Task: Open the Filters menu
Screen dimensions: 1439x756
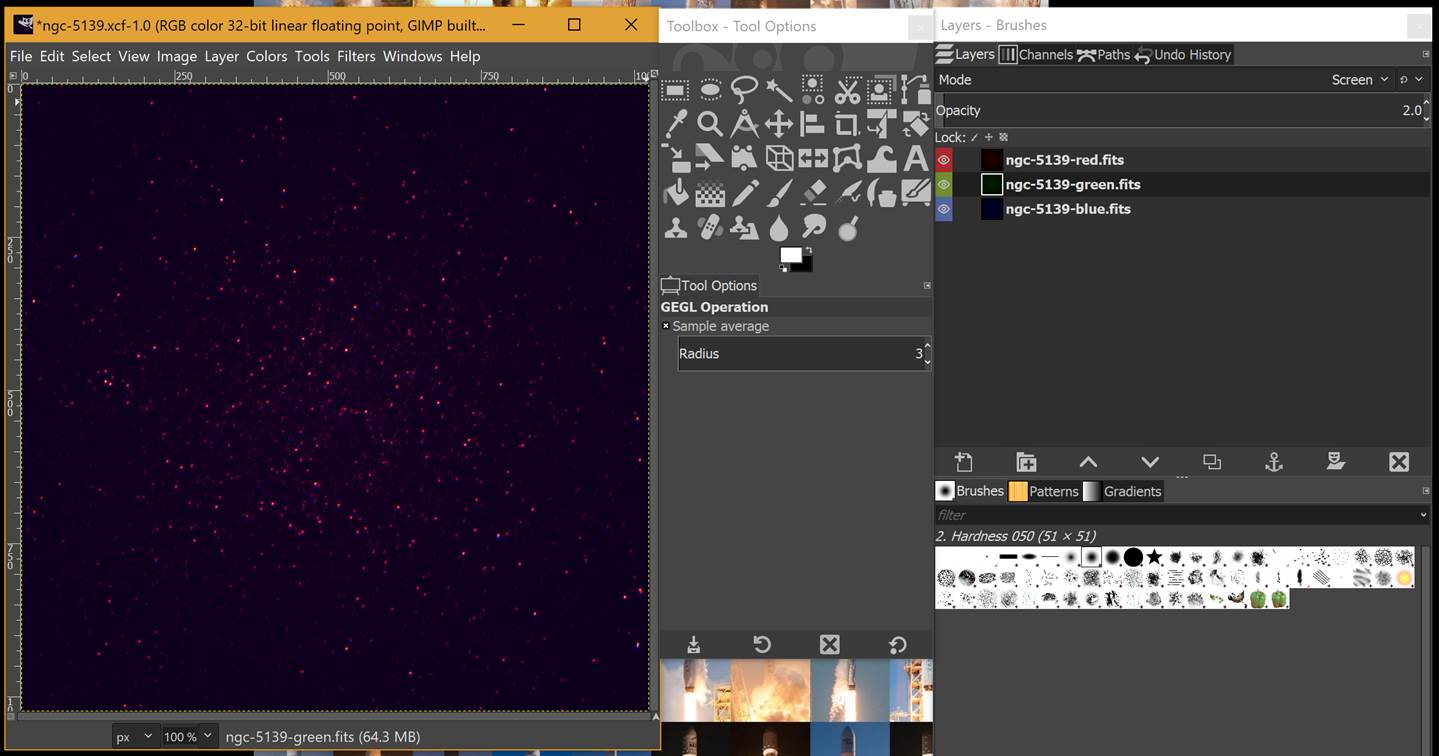Action: pyautogui.click(x=356, y=56)
